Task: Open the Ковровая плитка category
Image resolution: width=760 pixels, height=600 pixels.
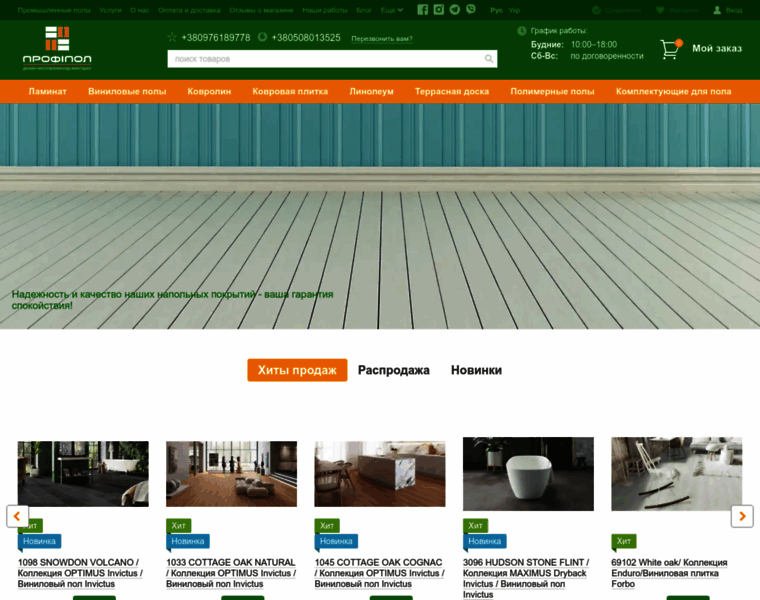Action: click(x=290, y=92)
